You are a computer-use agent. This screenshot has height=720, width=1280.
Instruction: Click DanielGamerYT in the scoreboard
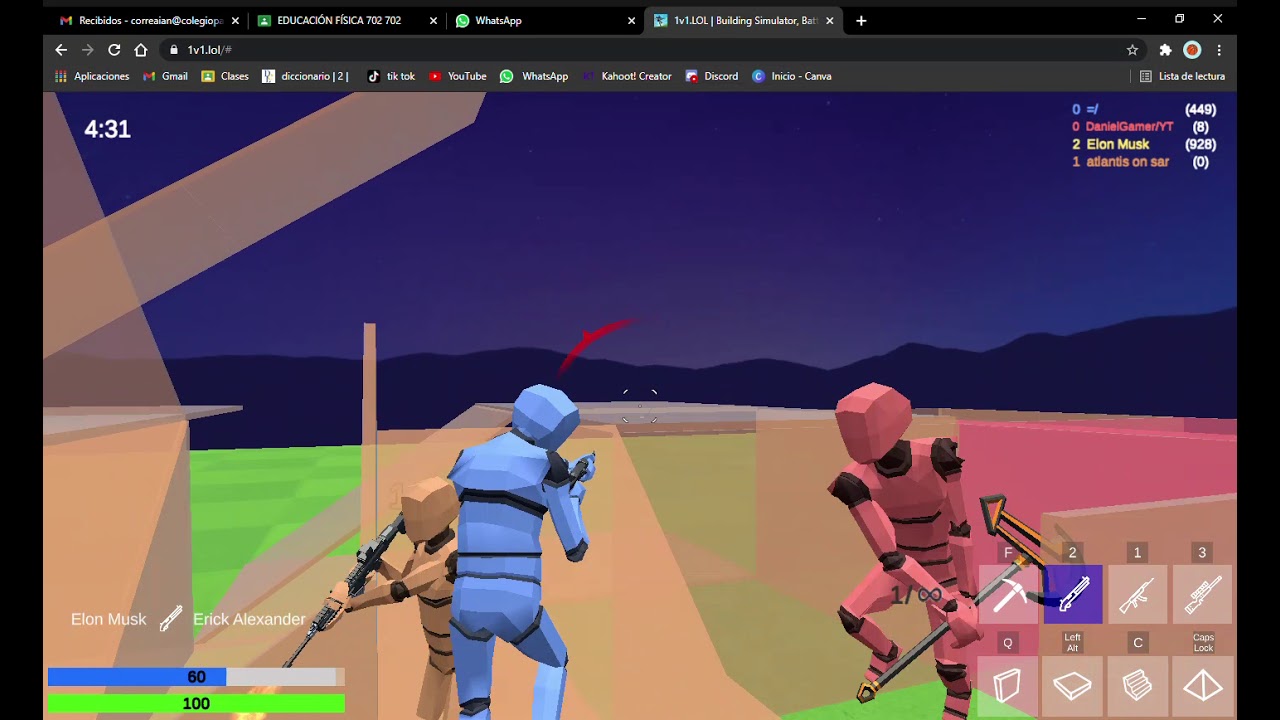[x=1129, y=127]
